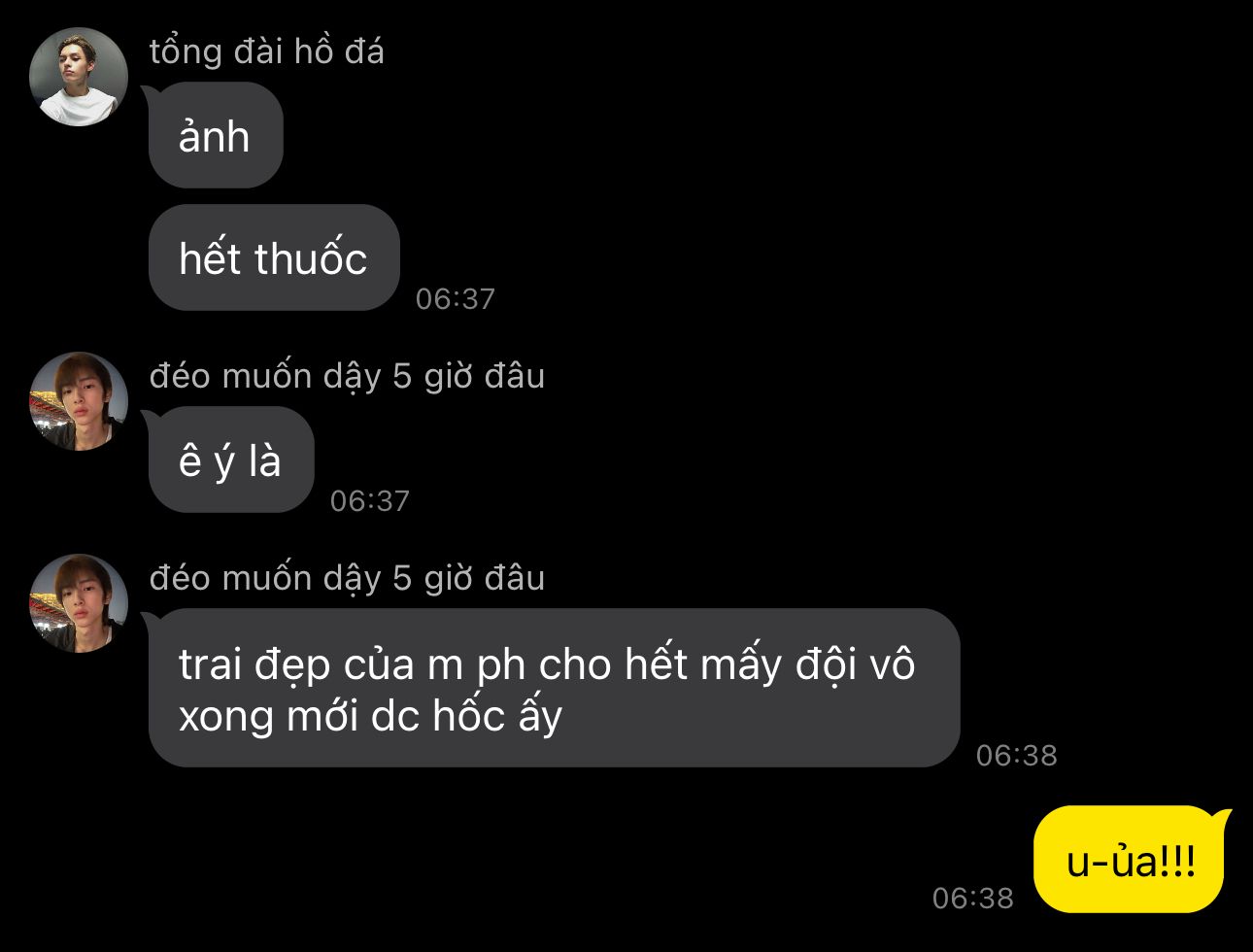Viewport: 1253px width, 952px height.
Task: Click the exclamation marks in the yellow bubble
Action: tap(1178, 861)
